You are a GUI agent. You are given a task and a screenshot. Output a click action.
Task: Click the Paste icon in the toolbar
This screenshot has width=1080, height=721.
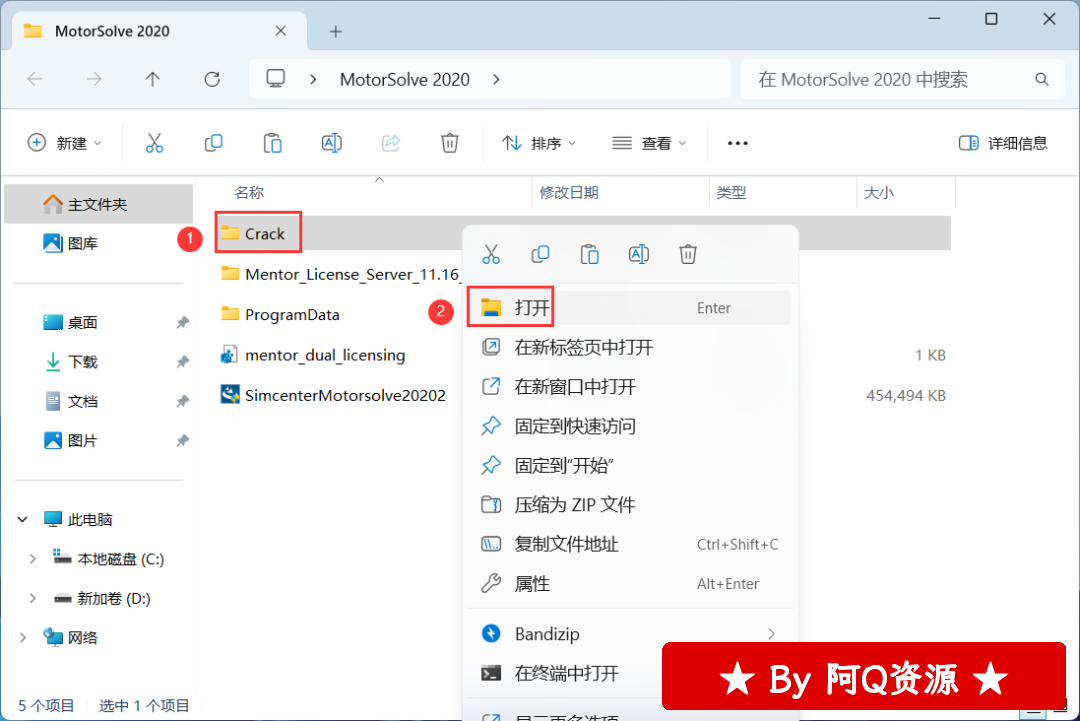[273, 143]
